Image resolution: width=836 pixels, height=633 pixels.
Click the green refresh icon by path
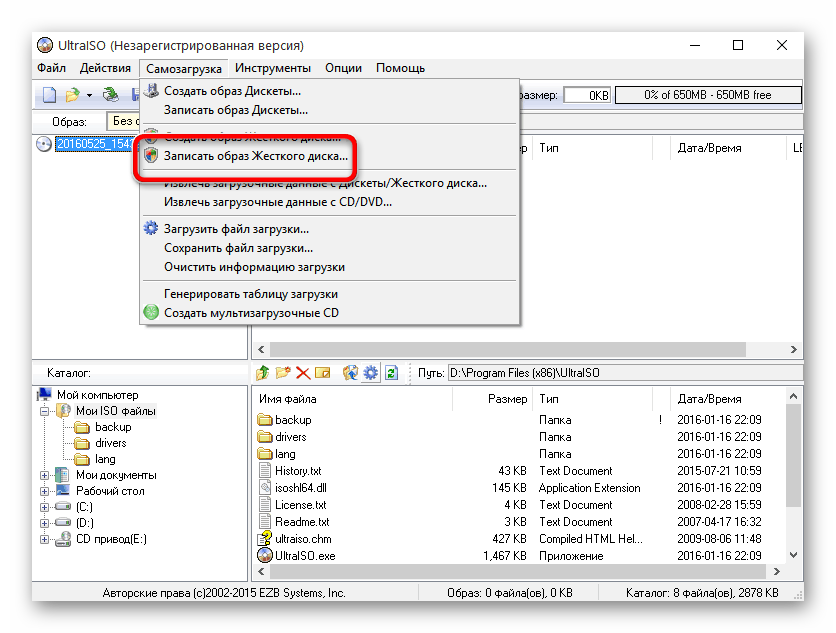tap(391, 373)
